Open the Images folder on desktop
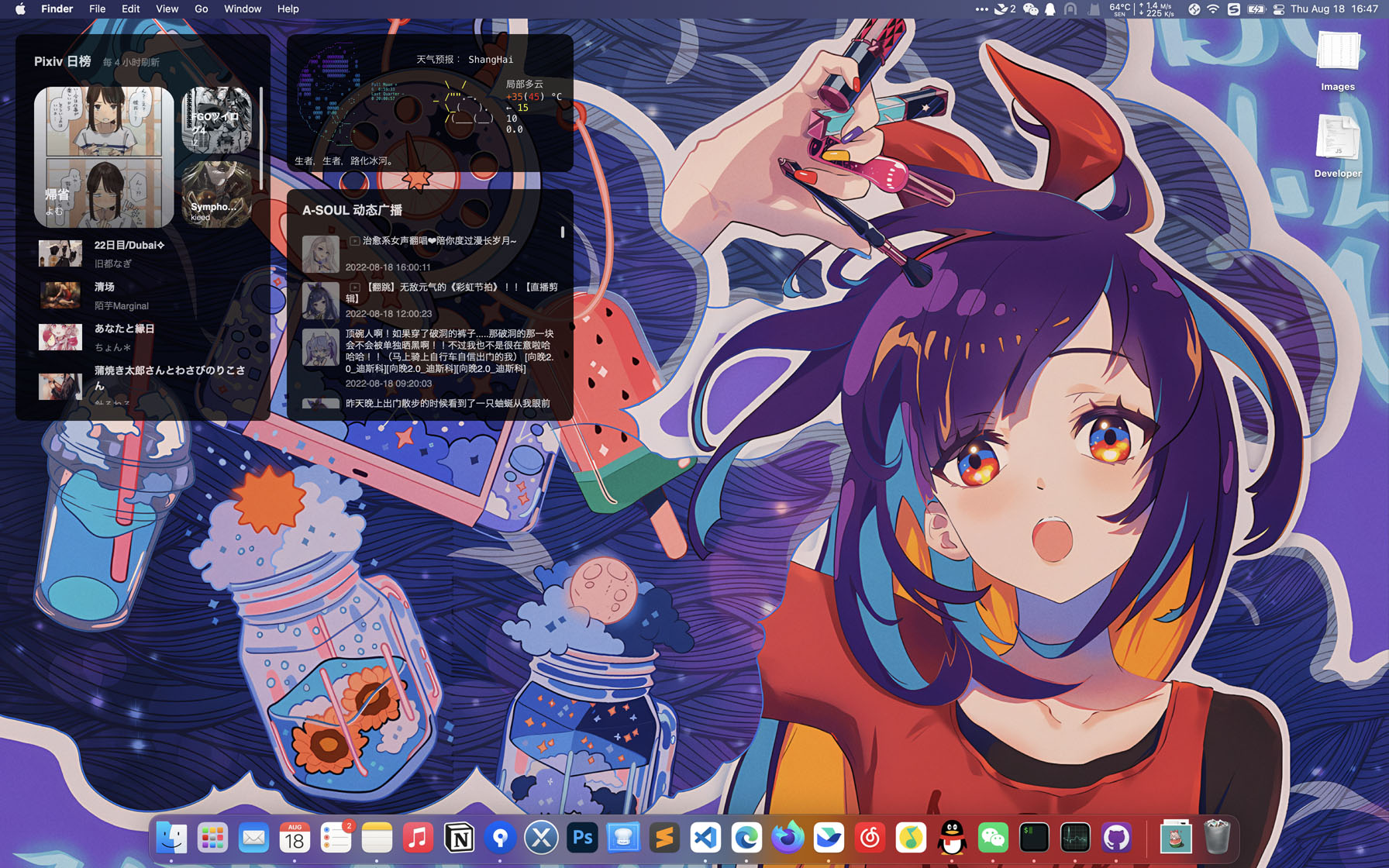 tap(1338, 60)
